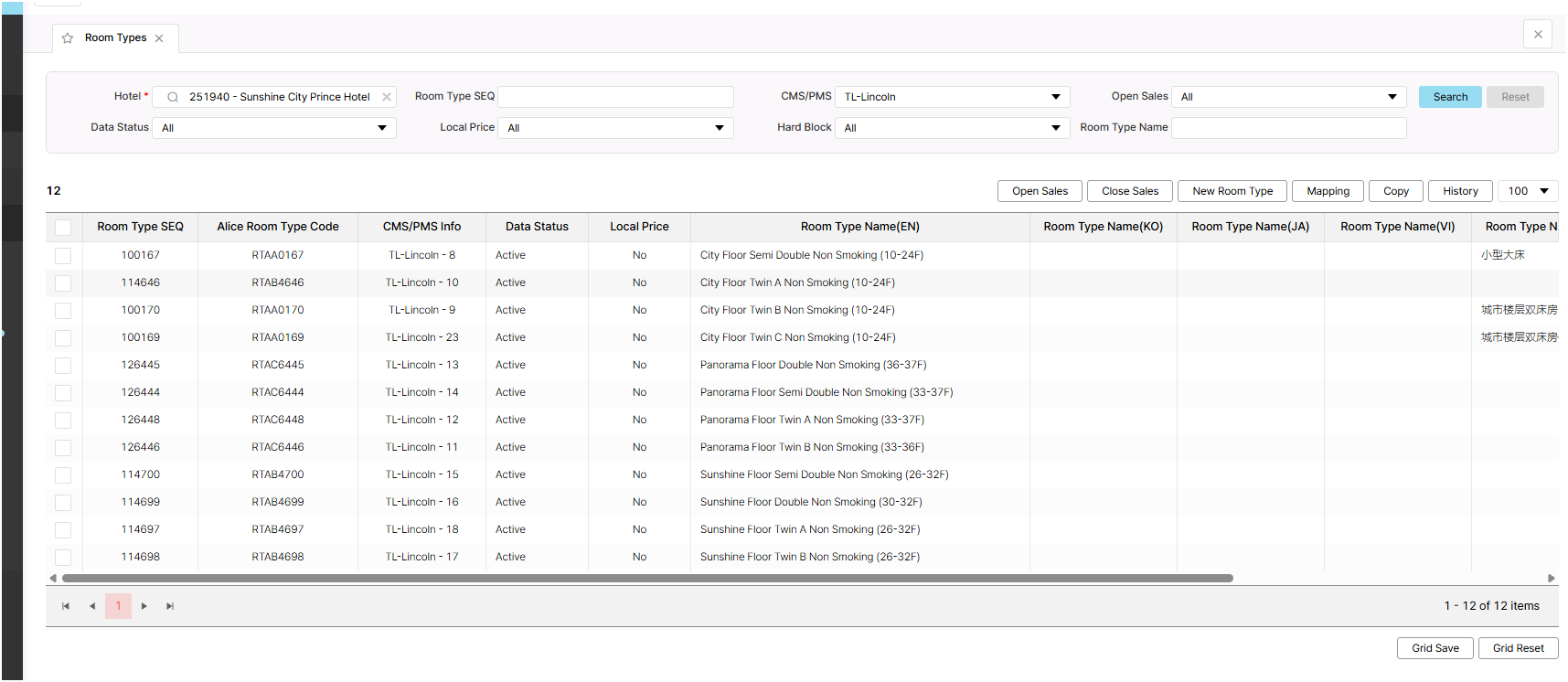Jump to the last page of the grid
The image size is (1568, 682).
coord(170,606)
